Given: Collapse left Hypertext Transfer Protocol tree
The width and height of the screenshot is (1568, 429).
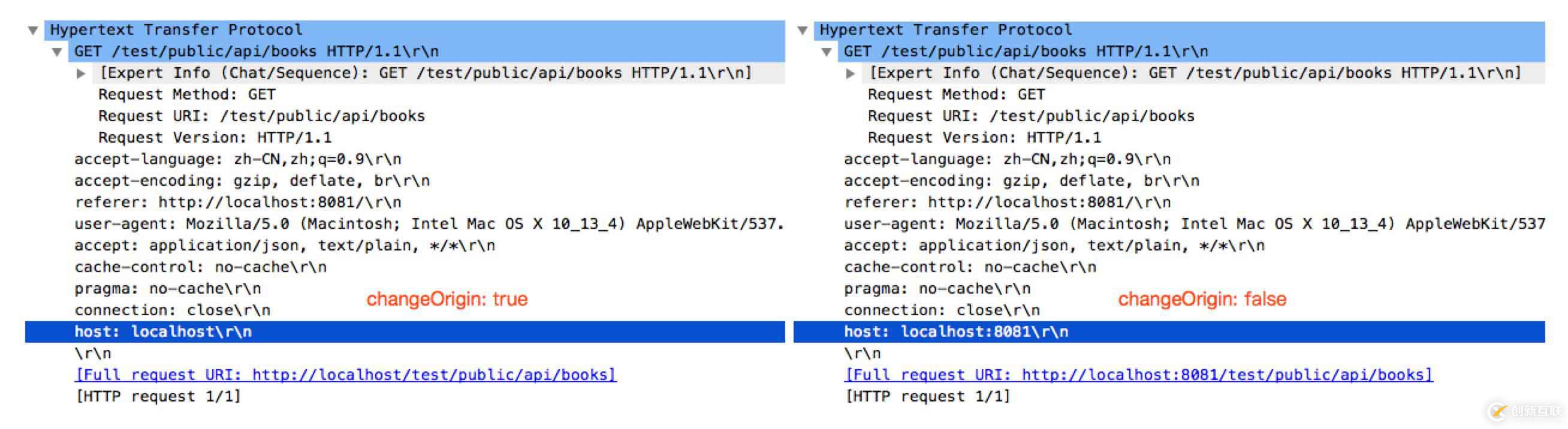Looking at the screenshot, I should [34, 30].
